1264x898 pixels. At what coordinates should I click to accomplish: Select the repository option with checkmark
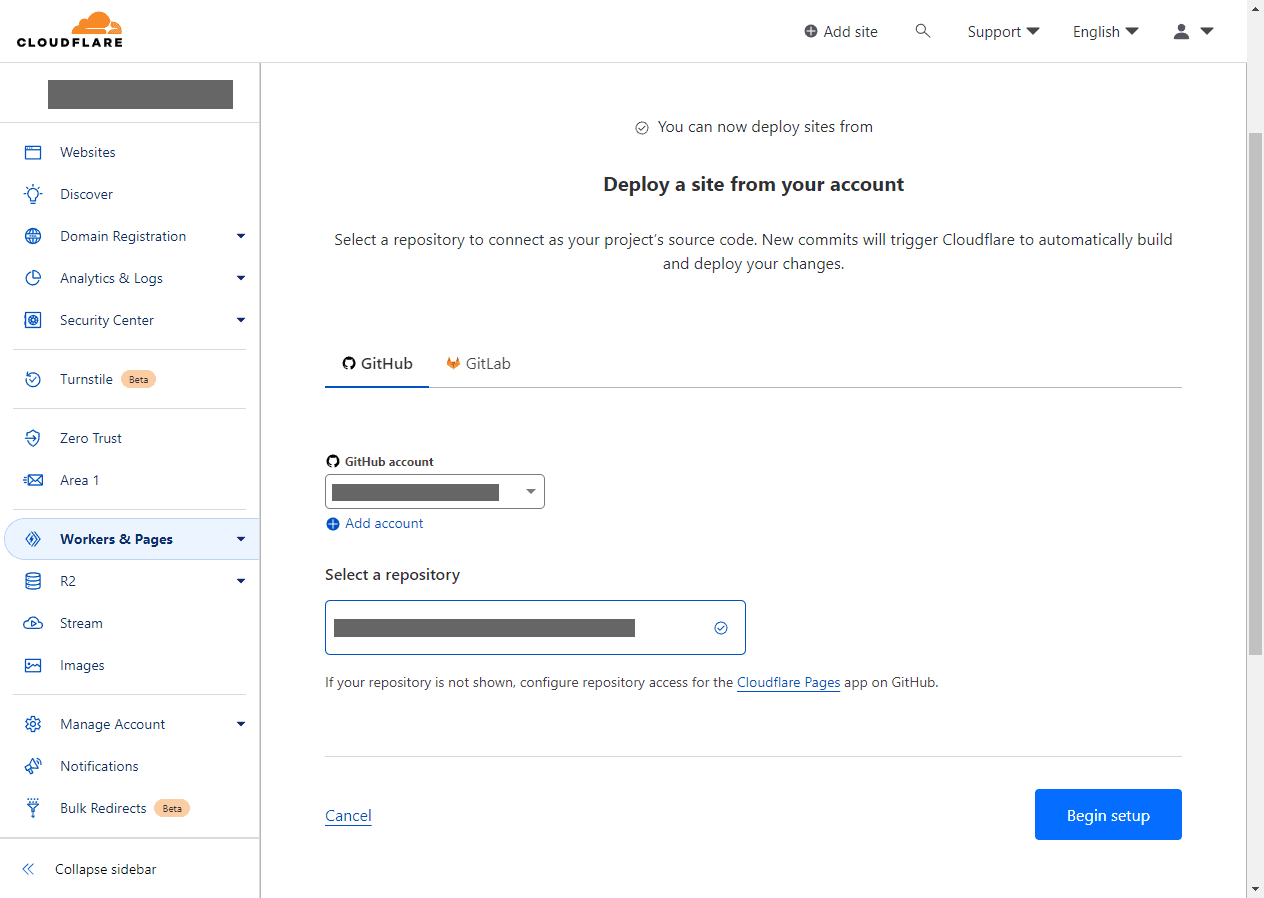535,627
